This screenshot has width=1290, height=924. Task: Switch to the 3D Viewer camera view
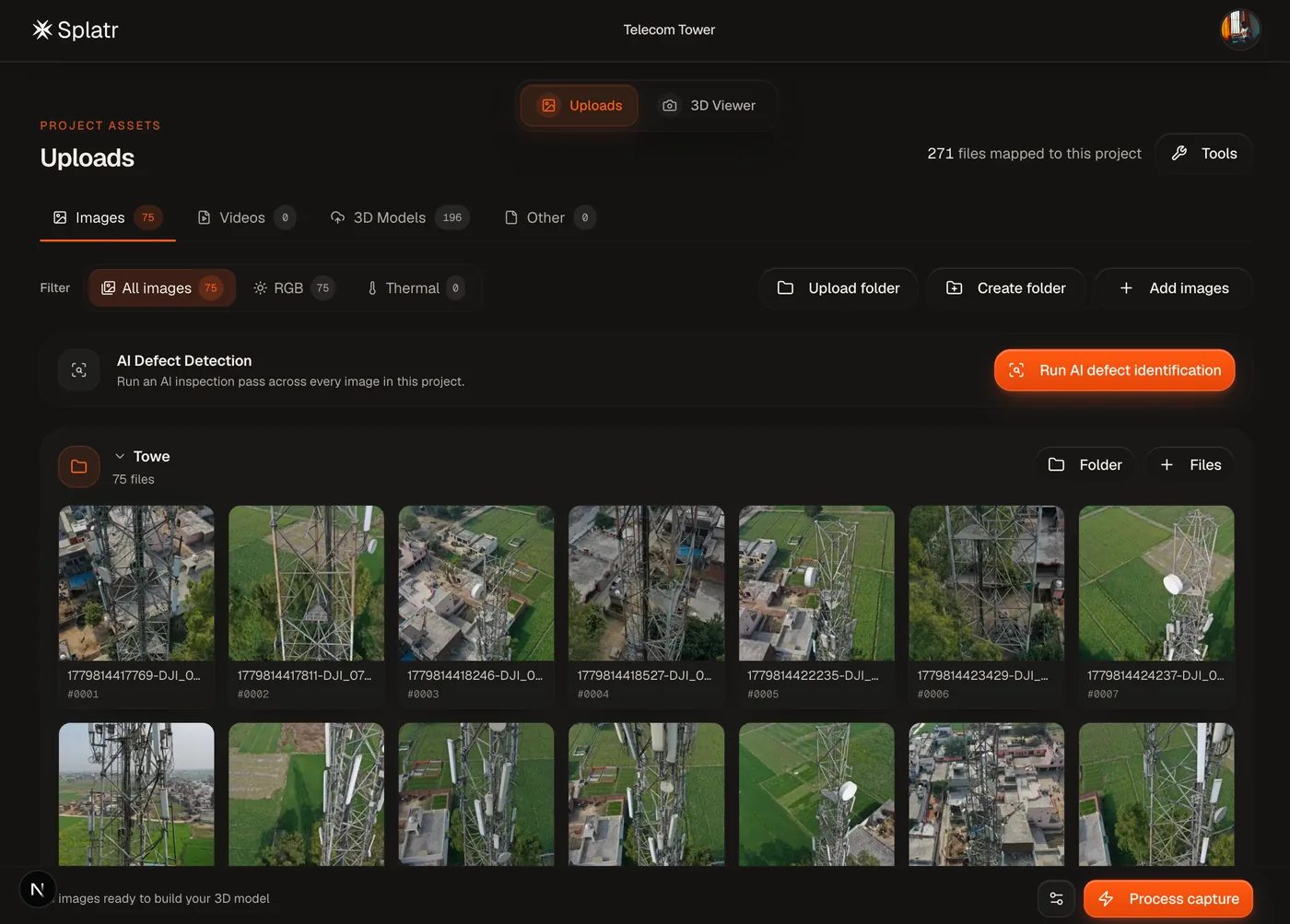709,106
